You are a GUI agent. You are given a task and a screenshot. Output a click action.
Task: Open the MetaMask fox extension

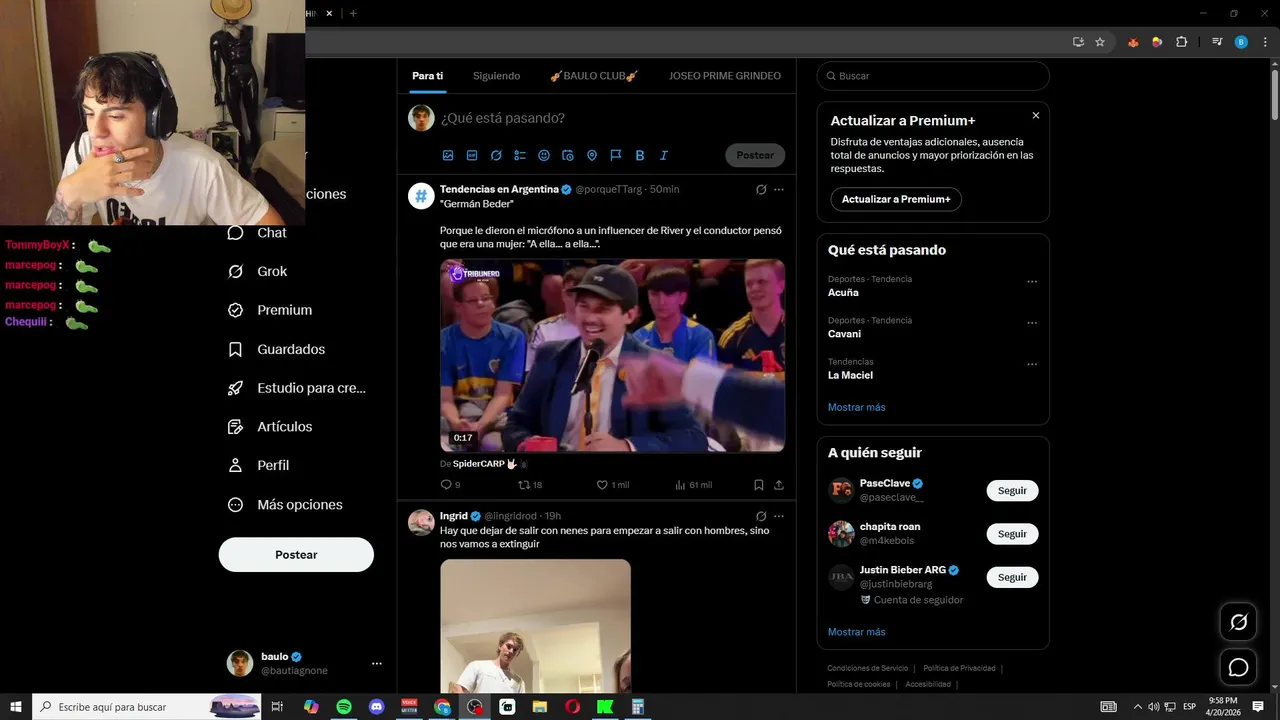click(x=1133, y=42)
